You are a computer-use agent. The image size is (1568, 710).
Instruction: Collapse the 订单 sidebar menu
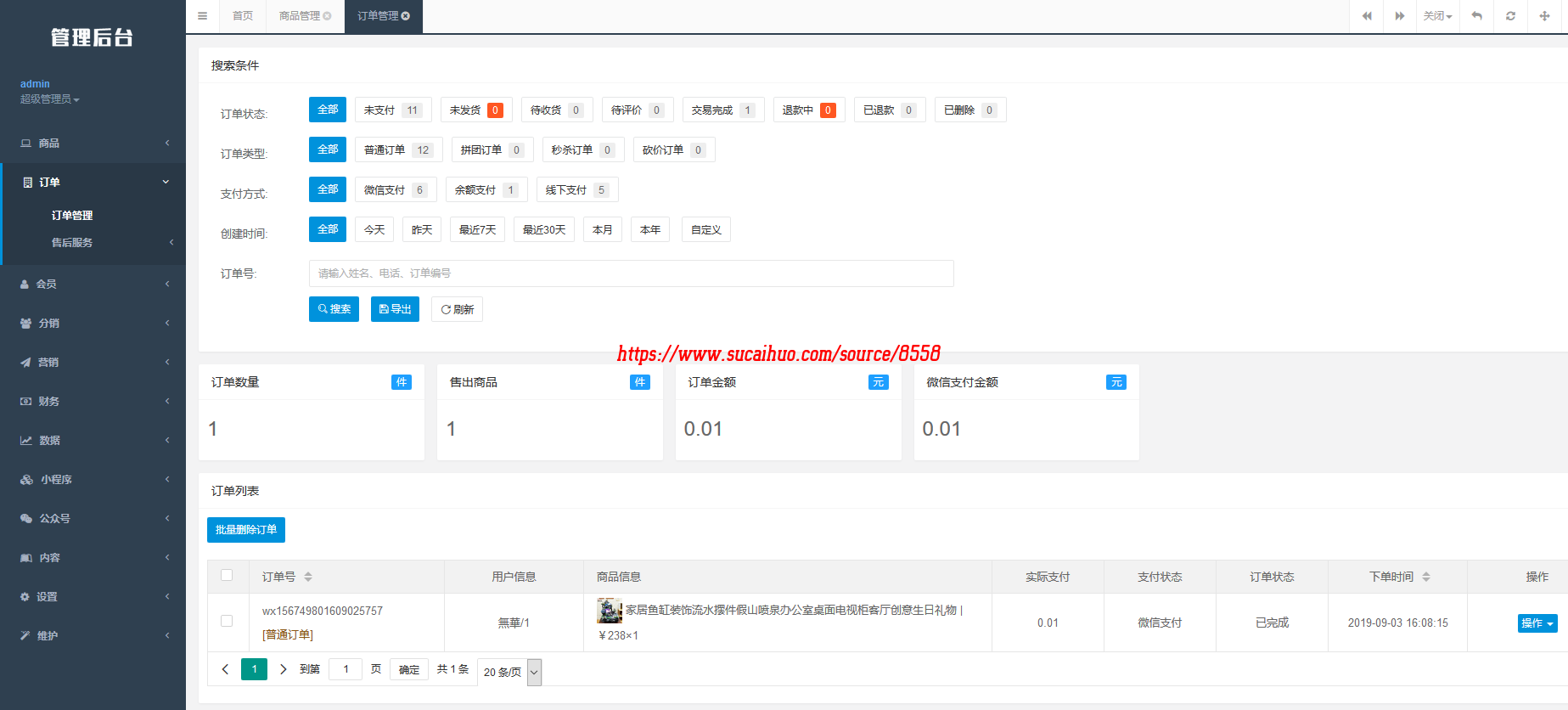[x=93, y=182]
